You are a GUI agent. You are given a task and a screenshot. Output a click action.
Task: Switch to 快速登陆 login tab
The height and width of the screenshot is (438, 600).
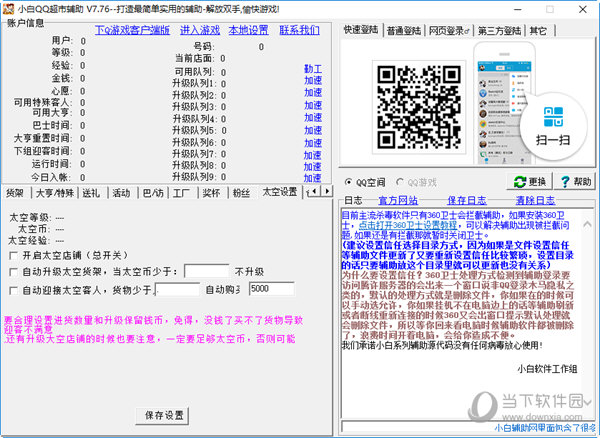click(361, 30)
